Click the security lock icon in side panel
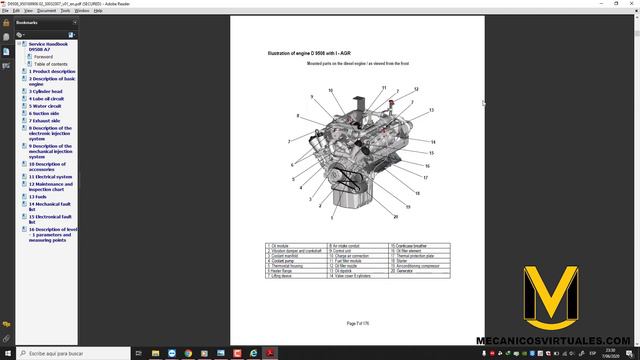The image size is (640, 360). click(6, 23)
